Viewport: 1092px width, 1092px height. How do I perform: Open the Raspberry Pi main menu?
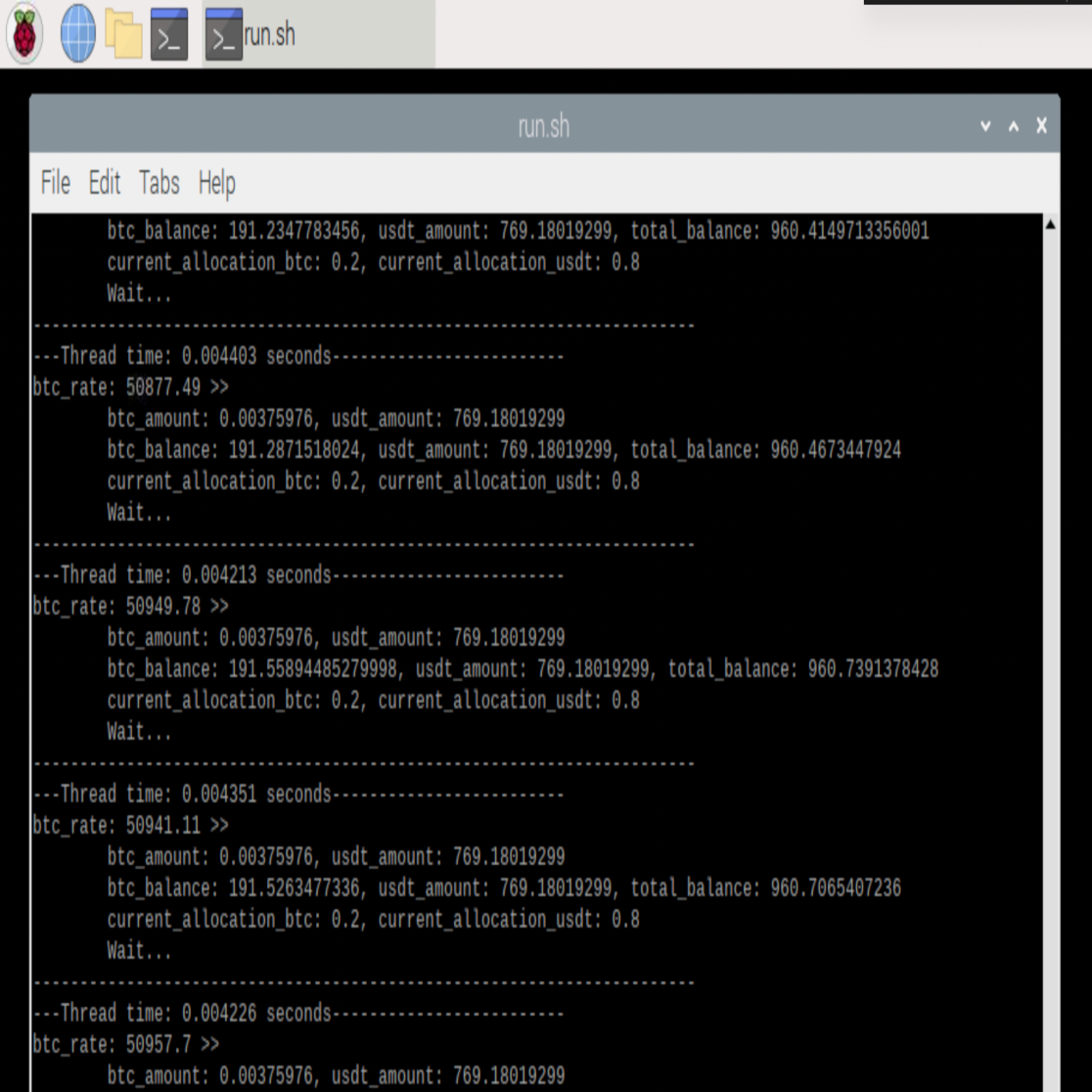click(24, 32)
